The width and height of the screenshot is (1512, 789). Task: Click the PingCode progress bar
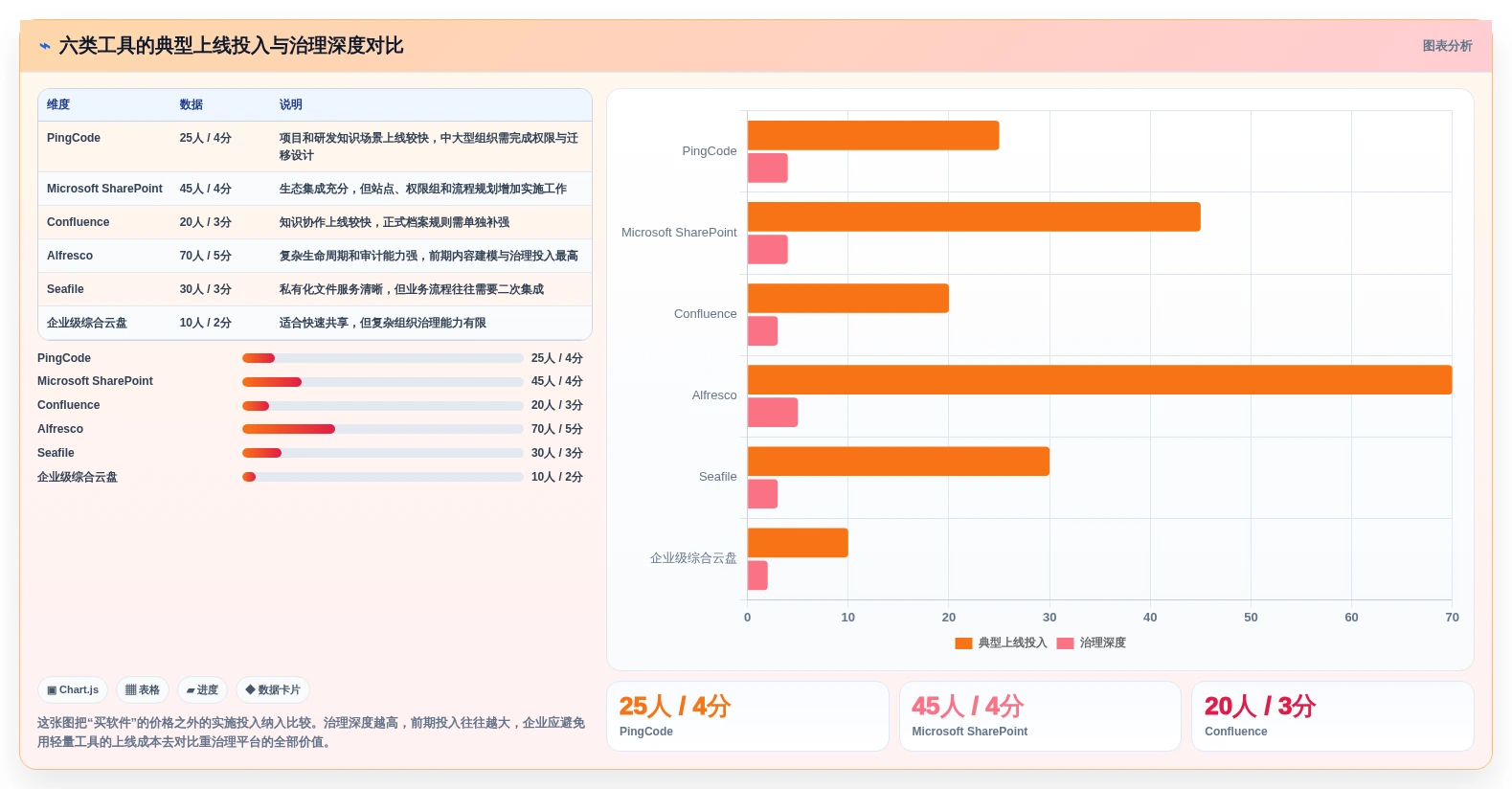[x=382, y=358]
